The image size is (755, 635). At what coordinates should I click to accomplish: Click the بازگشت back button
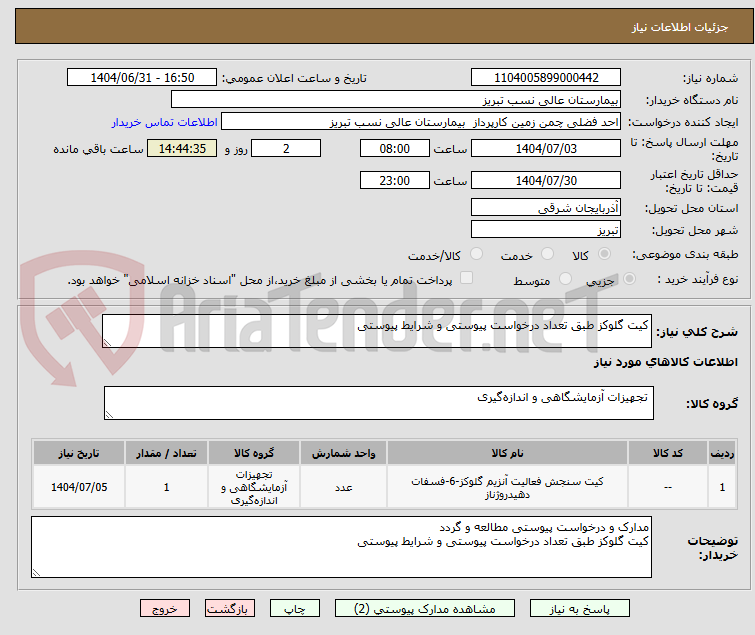[x=229, y=609]
